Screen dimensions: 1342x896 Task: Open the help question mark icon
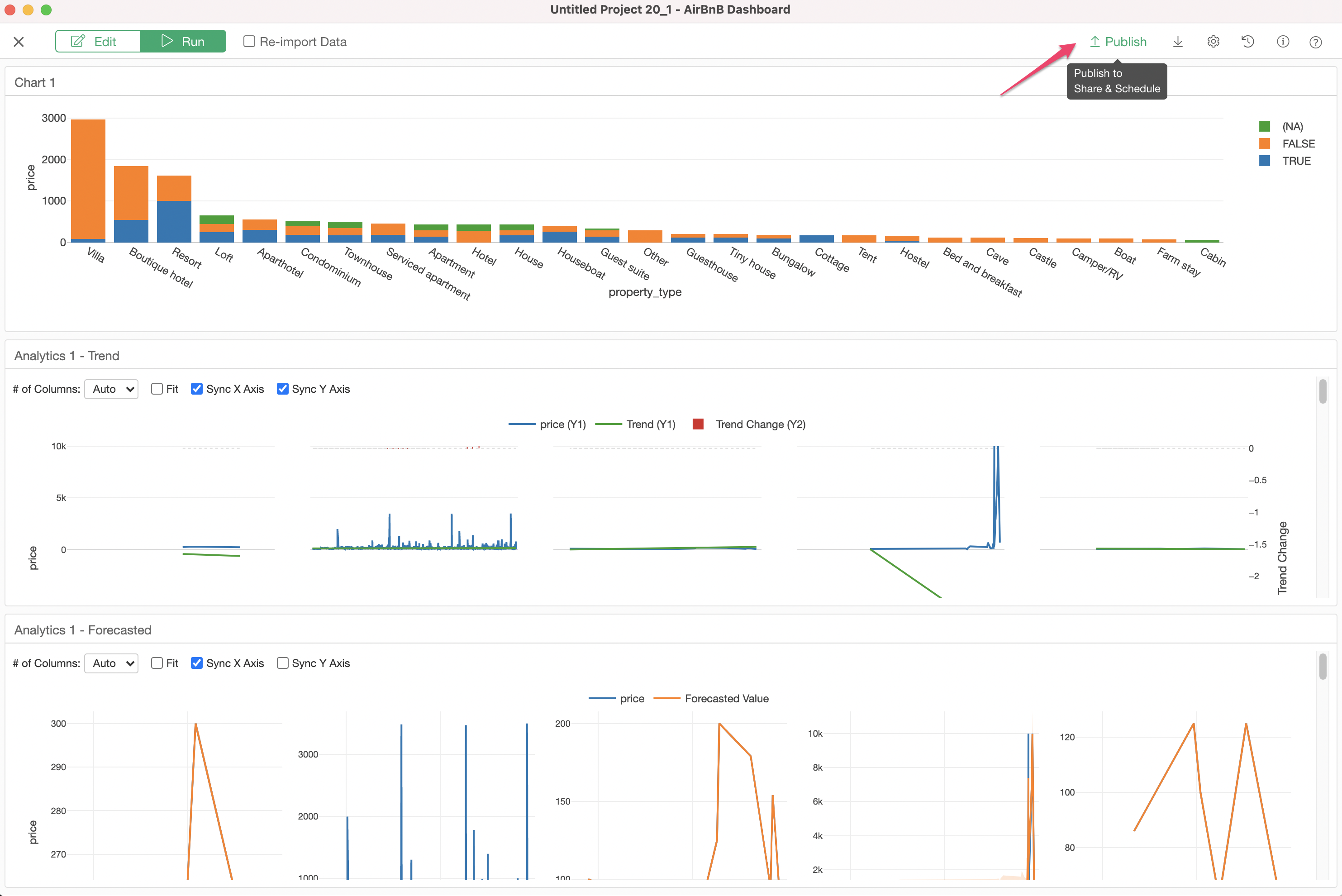[1315, 42]
